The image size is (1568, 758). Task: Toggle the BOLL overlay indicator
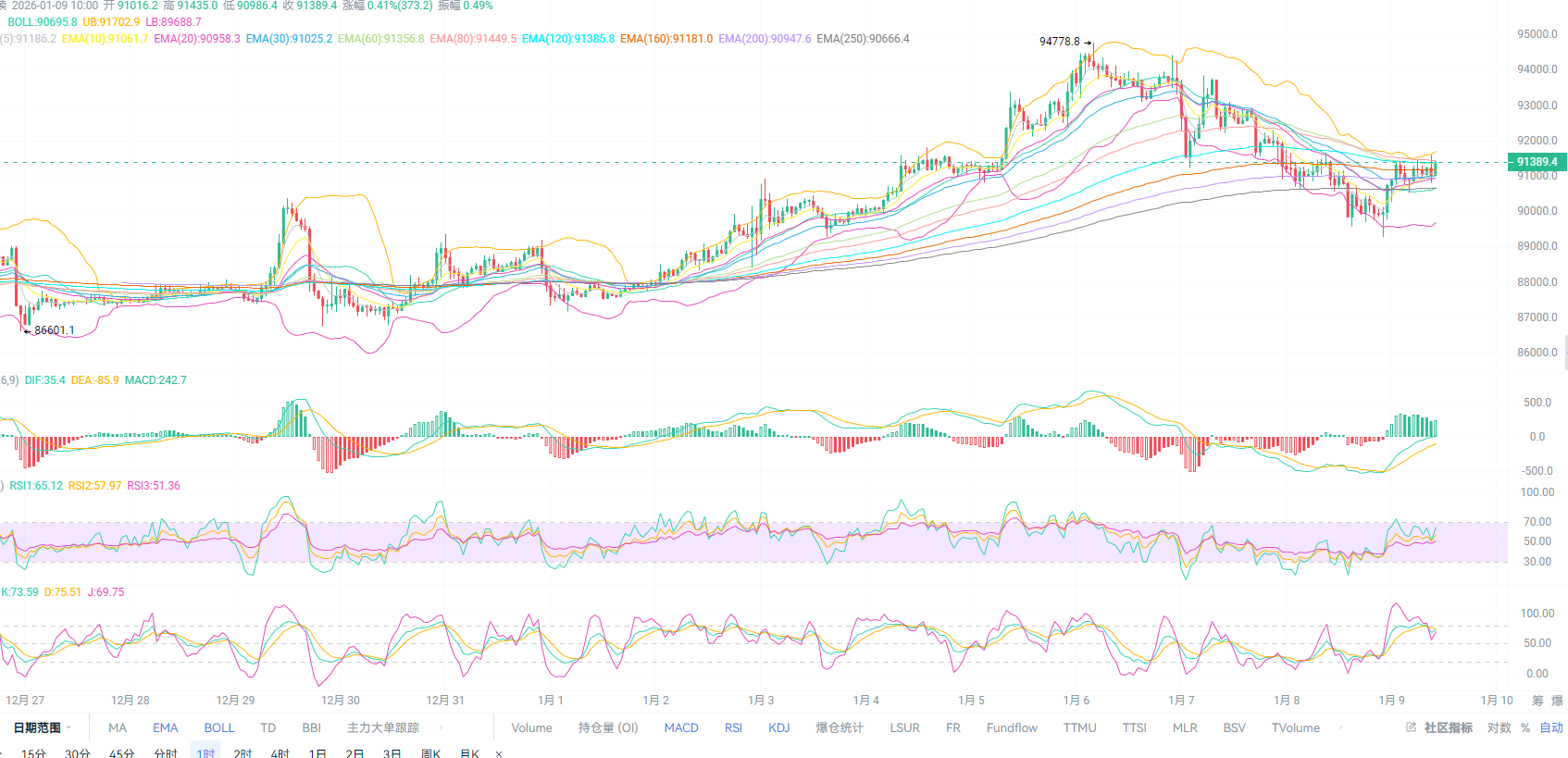point(219,727)
